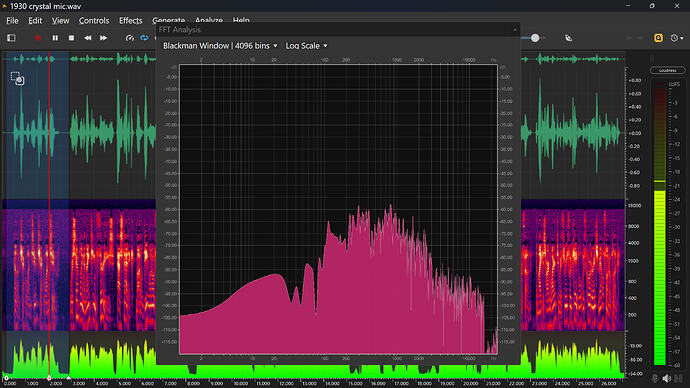Open the Blackman Window 4096 bins dropdown
Image resolution: width=690 pixels, height=388 pixels.
point(220,46)
